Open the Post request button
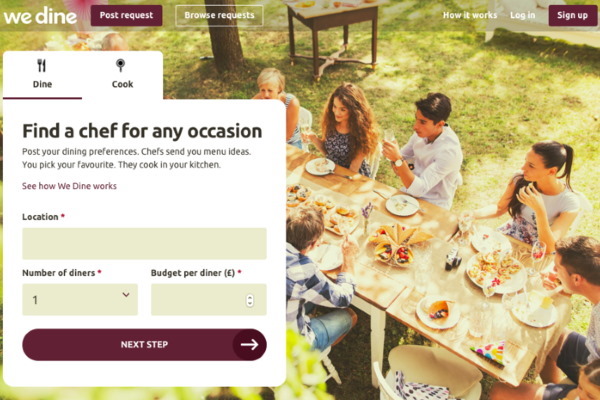This screenshot has height=400, width=600. click(x=126, y=15)
